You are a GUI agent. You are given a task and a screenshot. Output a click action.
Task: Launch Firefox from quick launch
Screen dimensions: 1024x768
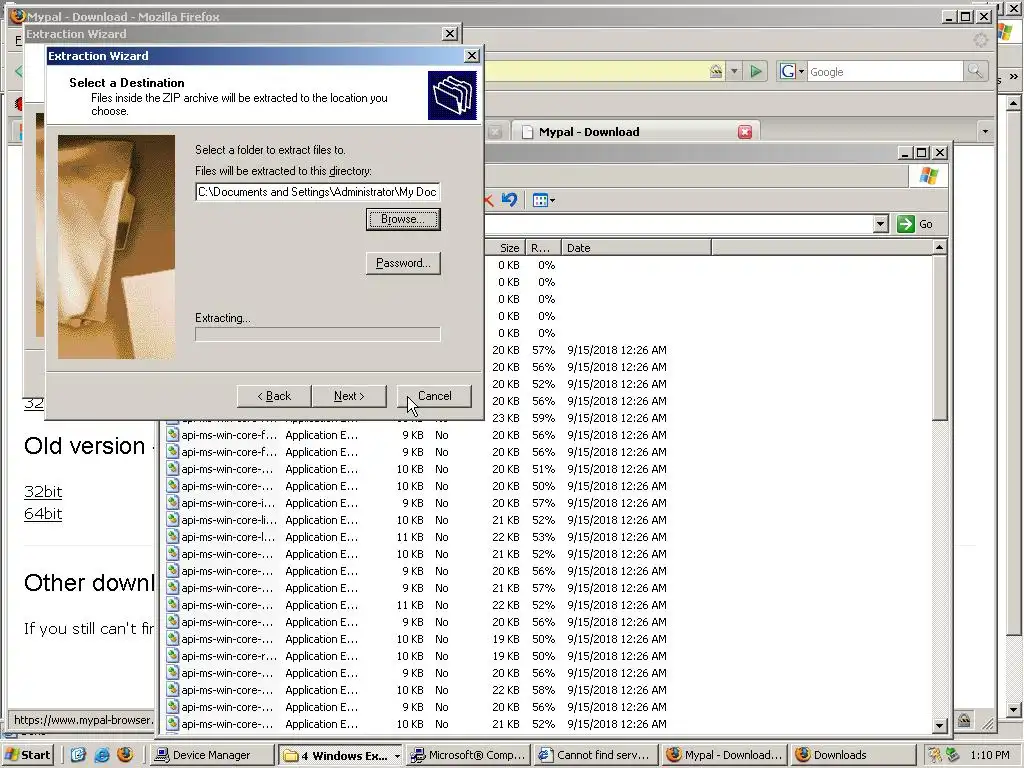pos(125,755)
